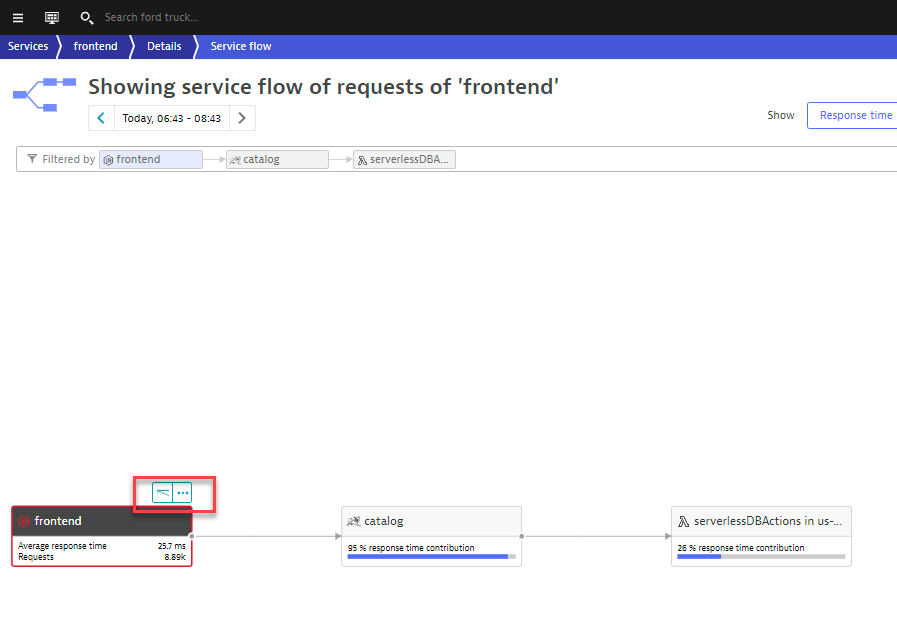Image resolution: width=897 pixels, height=630 pixels.
Task: Click the catalog response time contribution bar
Action: [431, 556]
